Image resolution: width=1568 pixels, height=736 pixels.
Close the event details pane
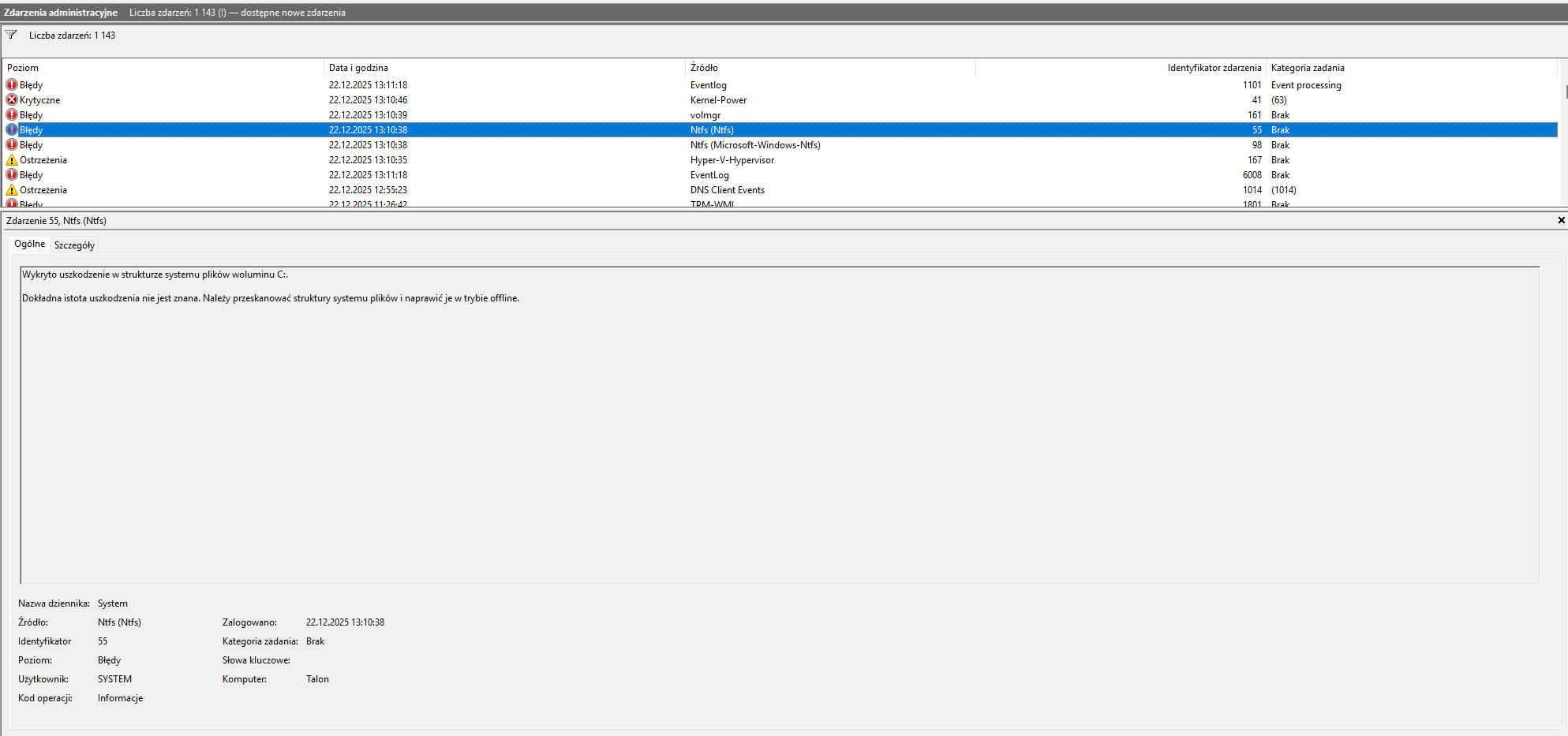pyautogui.click(x=1561, y=220)
